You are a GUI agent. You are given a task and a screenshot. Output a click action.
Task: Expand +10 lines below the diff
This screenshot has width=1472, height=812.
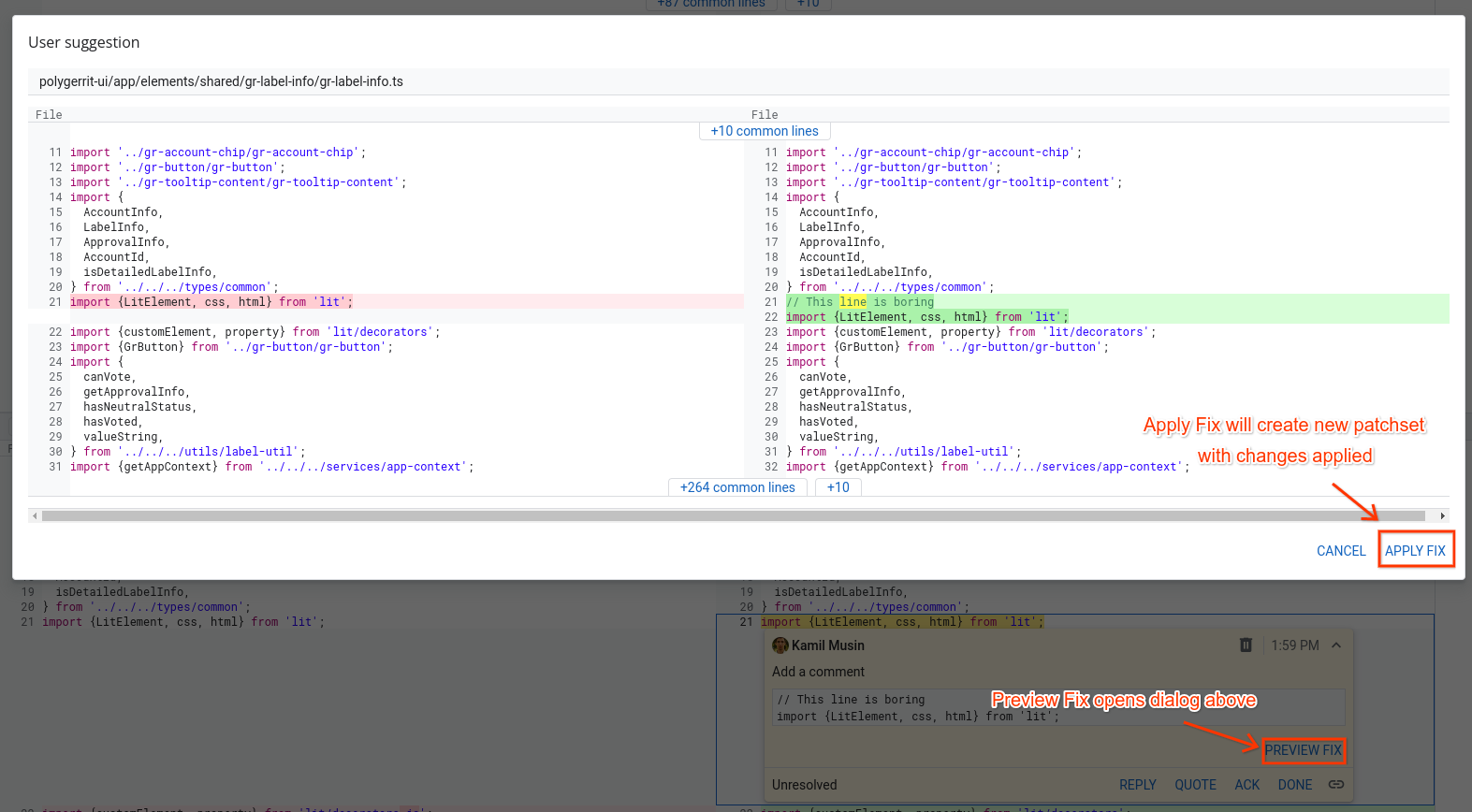coord(838,487)
